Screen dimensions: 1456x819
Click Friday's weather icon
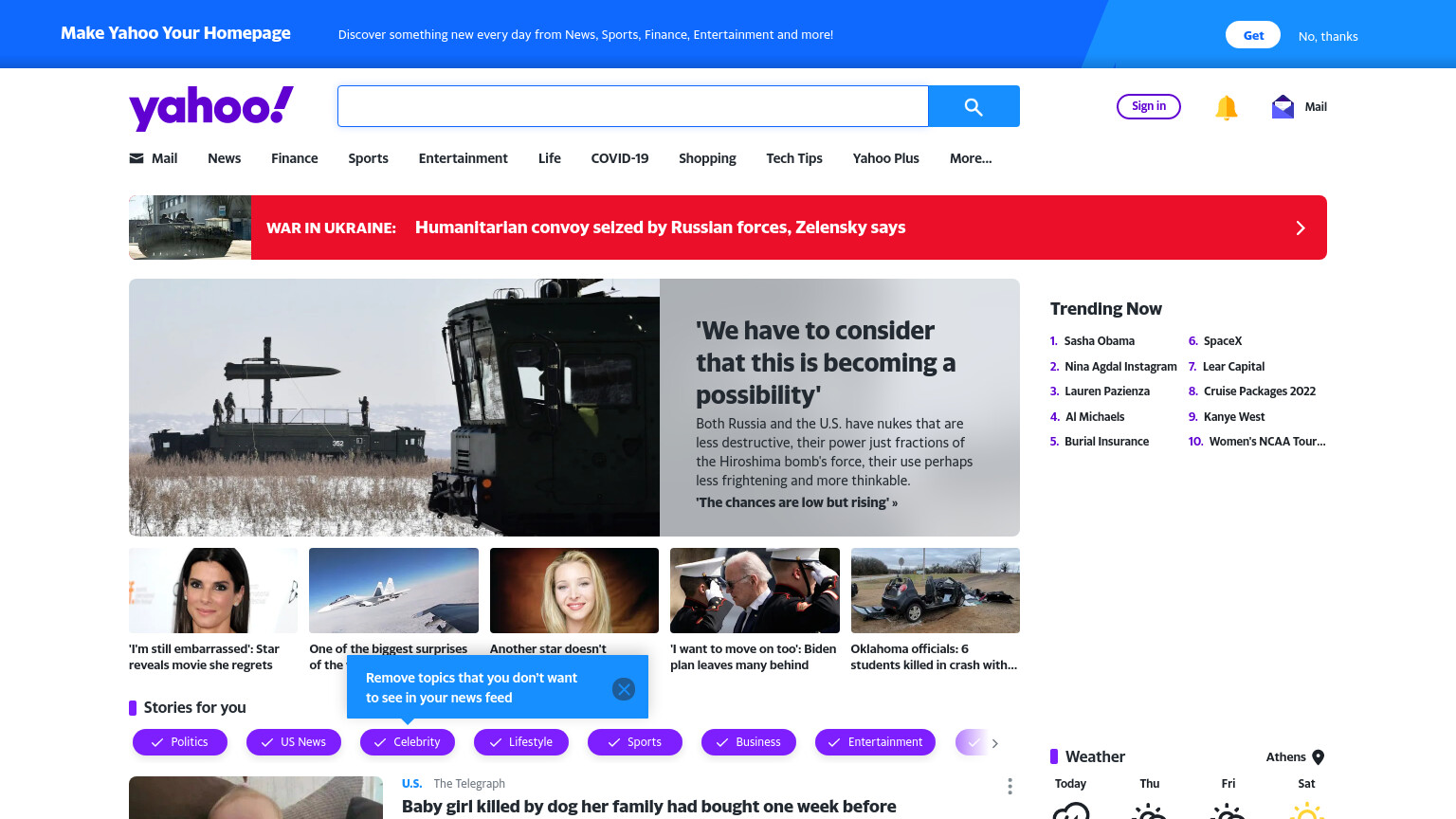tap(1228, 810)
